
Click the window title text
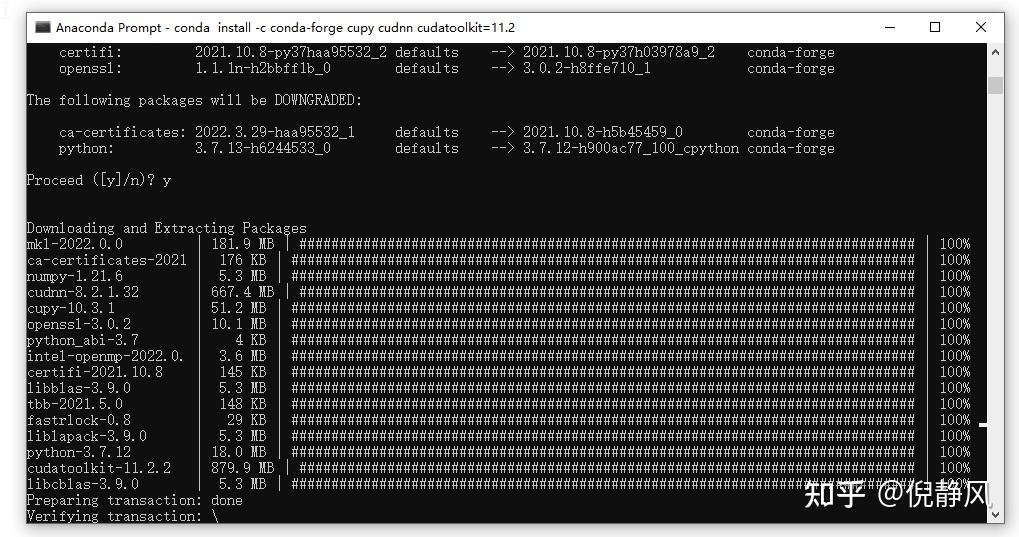click(285, 27)
